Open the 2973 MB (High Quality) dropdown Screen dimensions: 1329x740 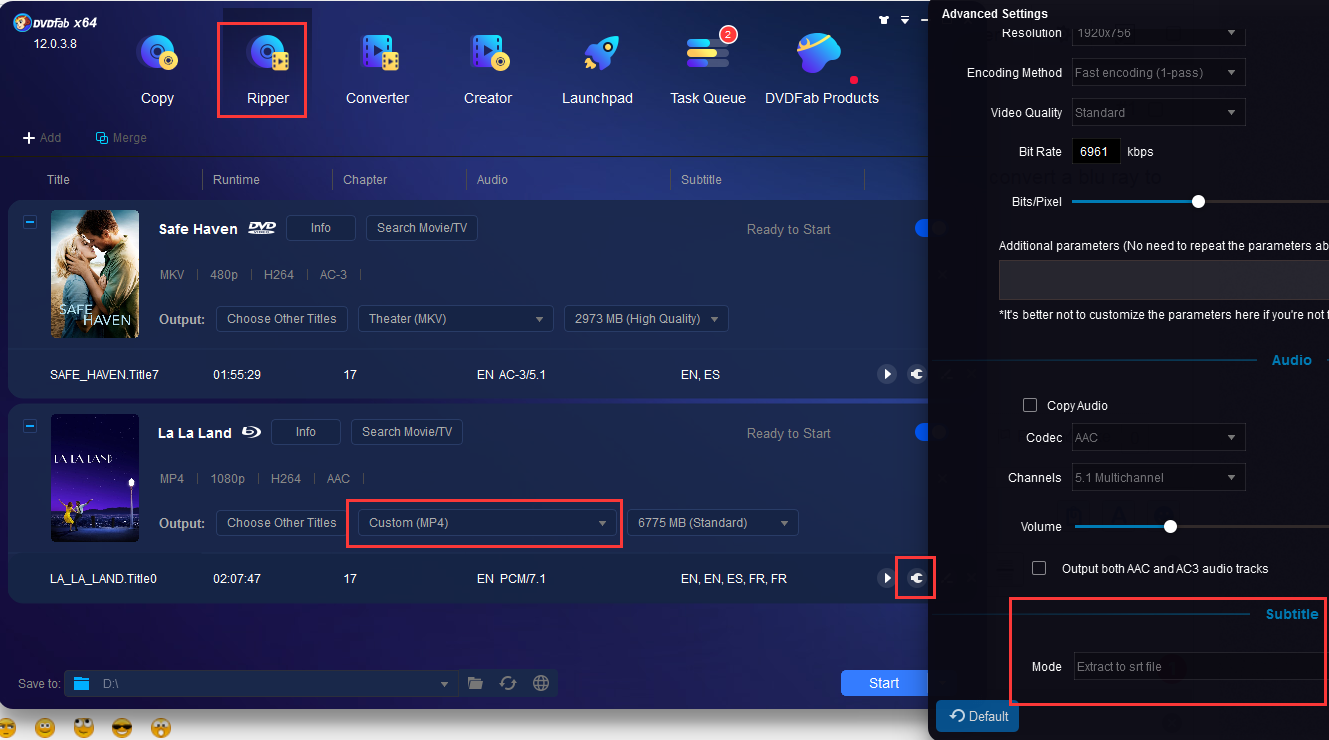[646, 319]
